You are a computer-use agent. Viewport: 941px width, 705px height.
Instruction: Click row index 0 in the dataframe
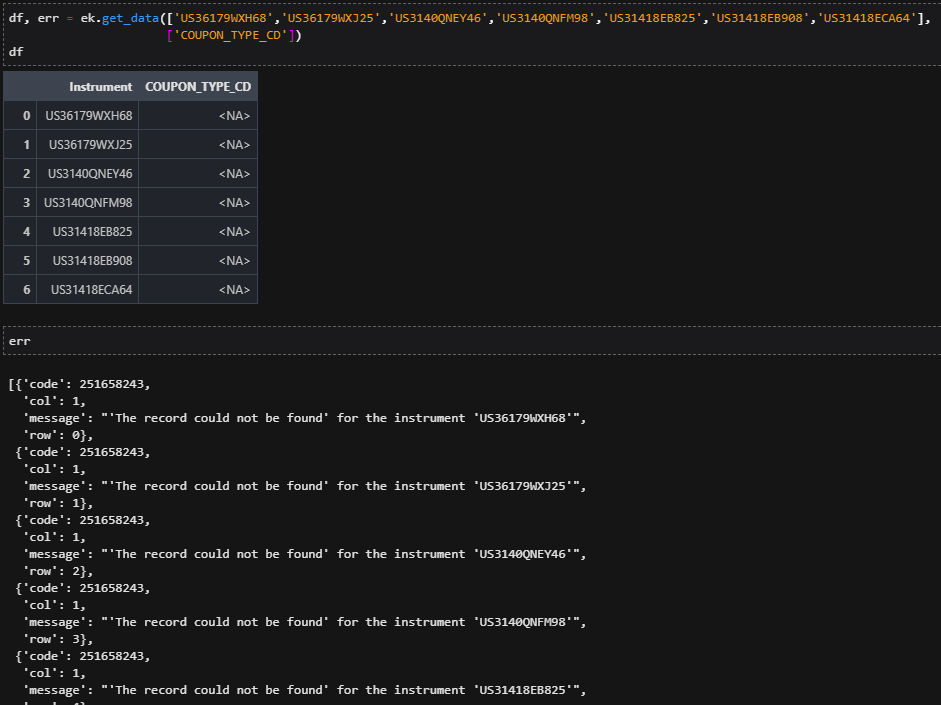pyautogui.click(x=20, y=116)
